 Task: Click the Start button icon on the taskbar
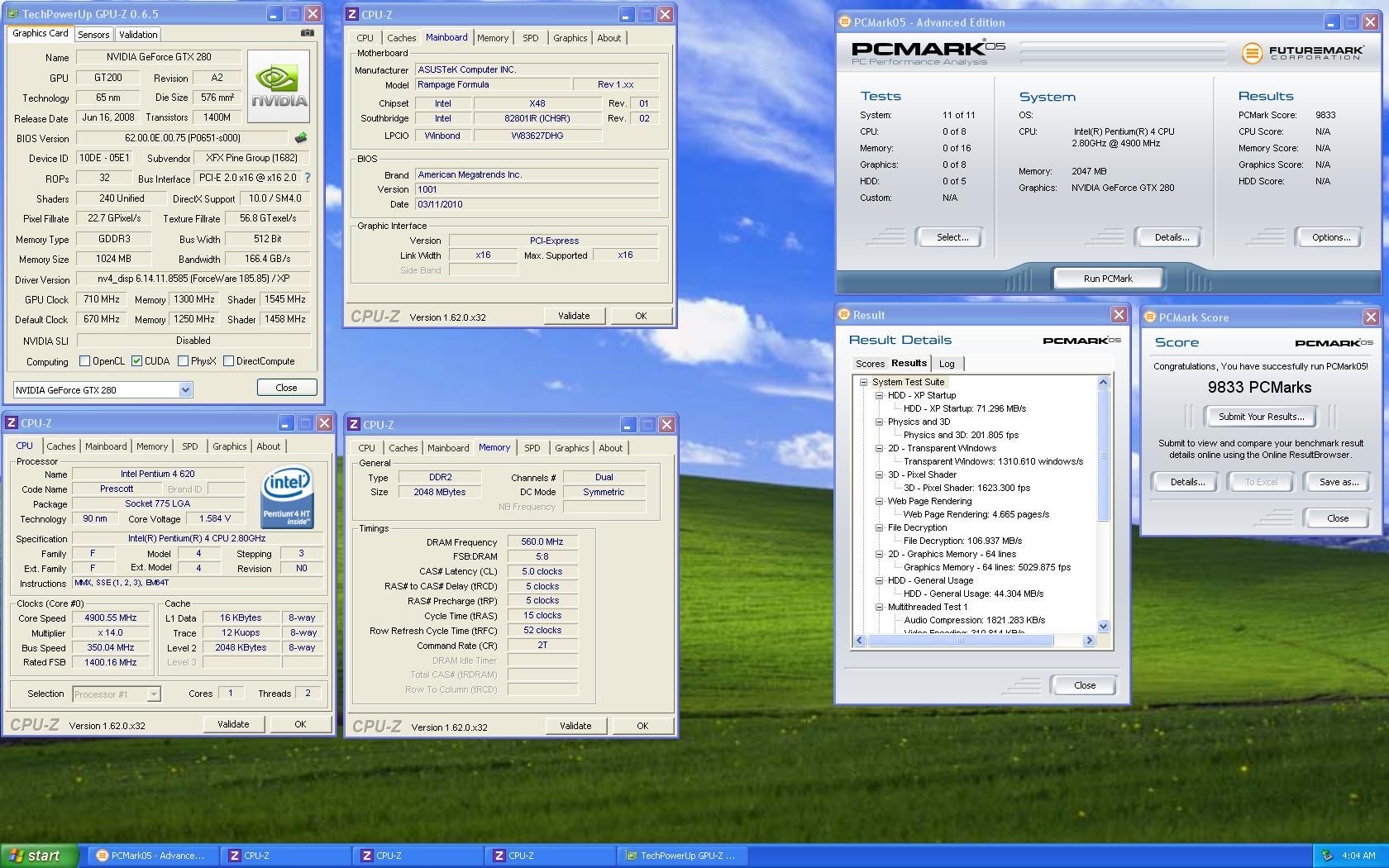(39, 856)
